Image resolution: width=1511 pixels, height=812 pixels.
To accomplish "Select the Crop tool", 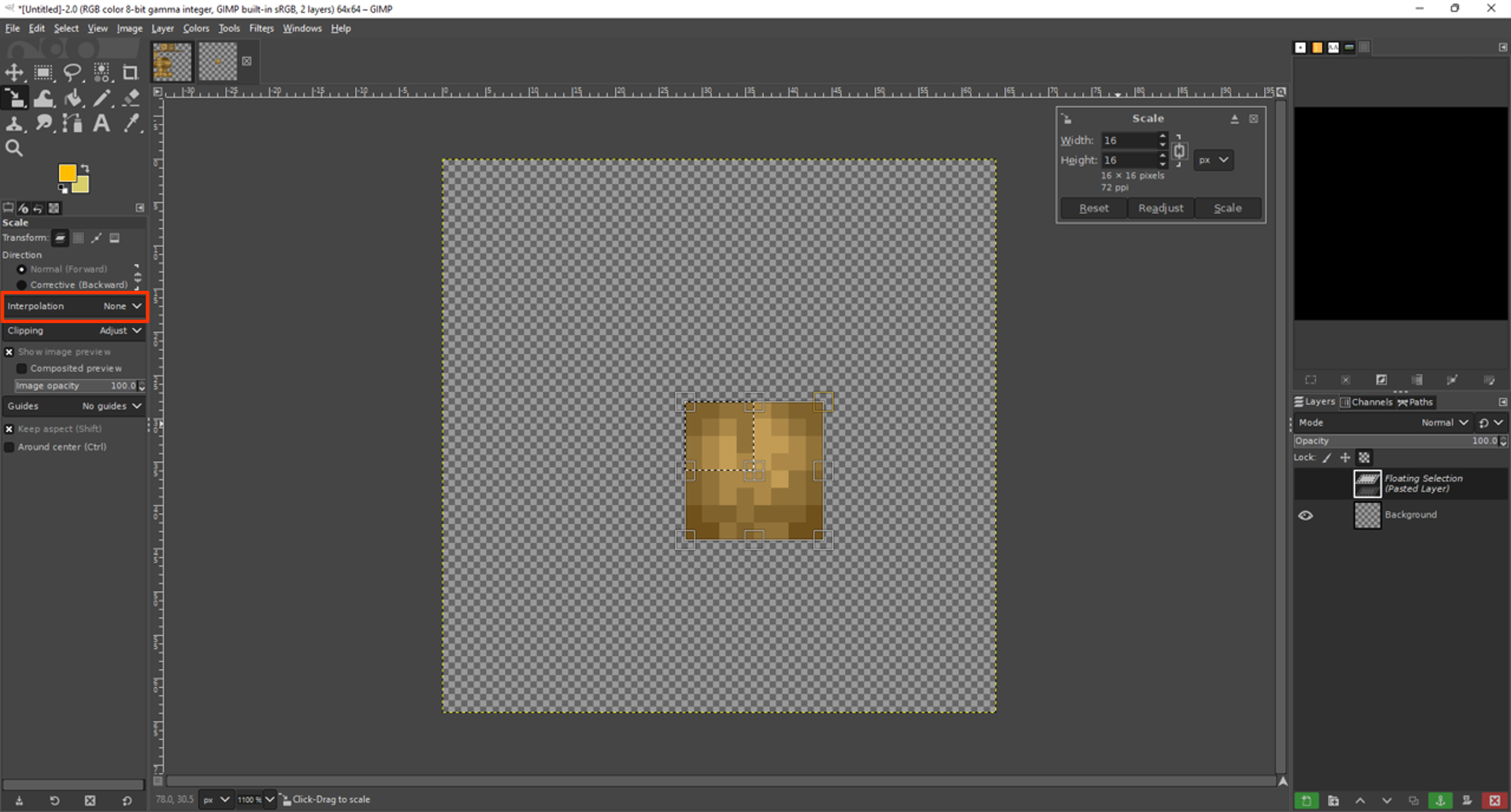I will (129, 73).
